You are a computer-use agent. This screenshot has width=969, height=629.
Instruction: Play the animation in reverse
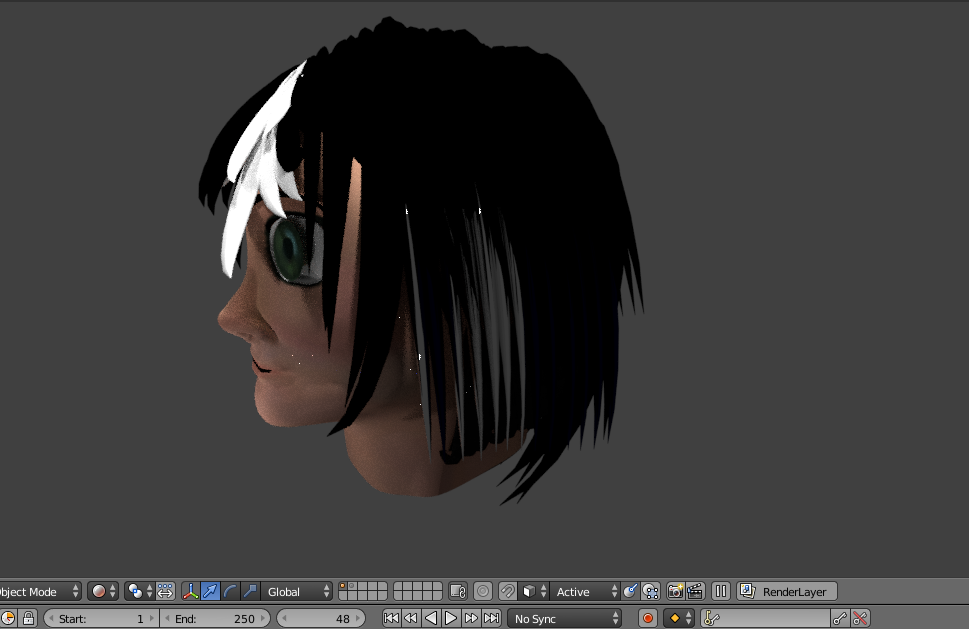click(x=431, y=618)
